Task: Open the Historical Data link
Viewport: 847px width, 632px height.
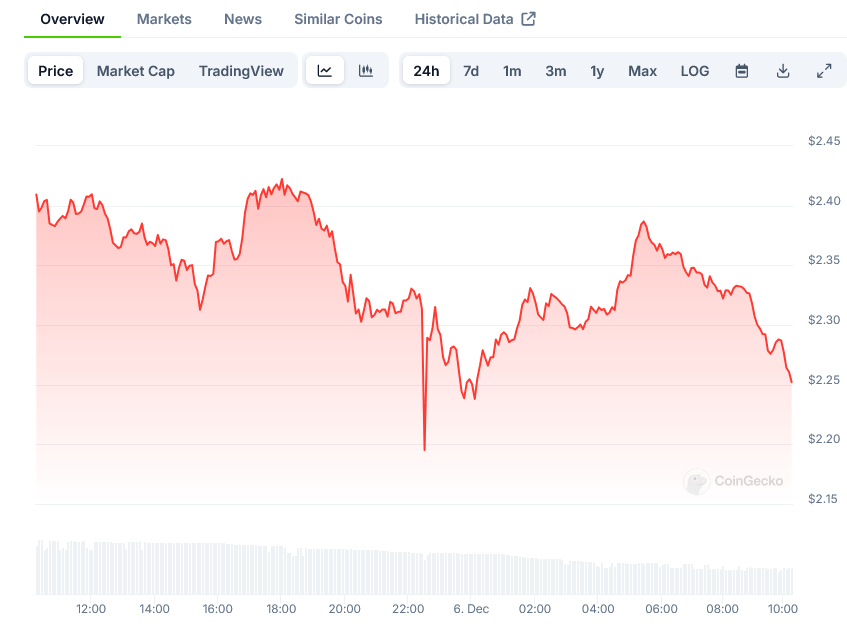Action: [464, 19]
